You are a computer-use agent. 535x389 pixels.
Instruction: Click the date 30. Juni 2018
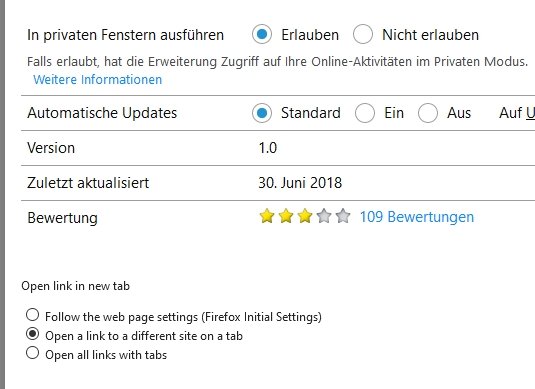pyautogui.click(x=300, y=183)
